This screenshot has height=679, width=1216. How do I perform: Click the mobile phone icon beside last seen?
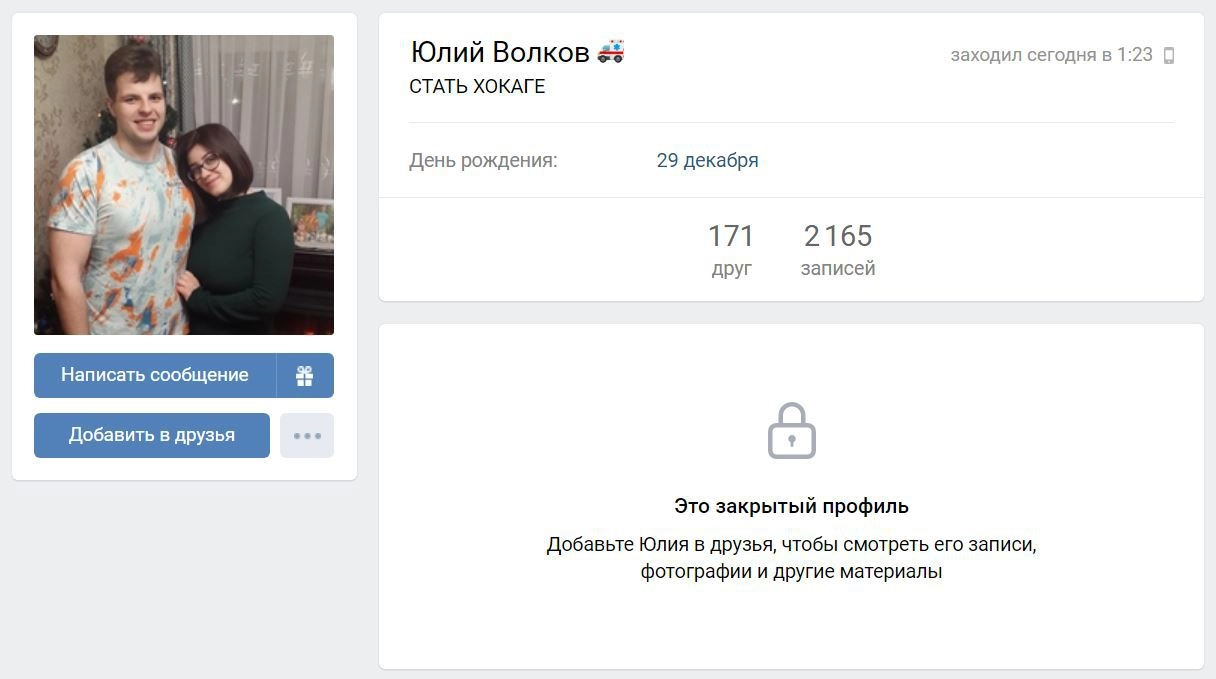(1169, 56)
